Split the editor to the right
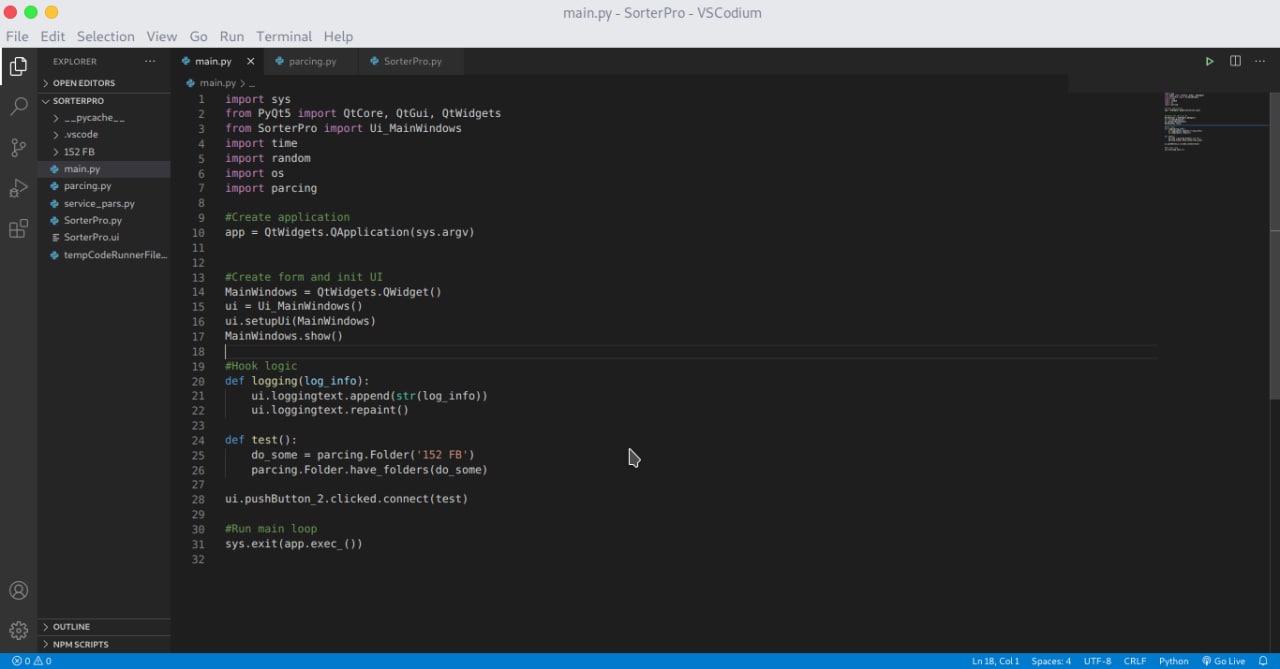 (x=1235, y=62)
